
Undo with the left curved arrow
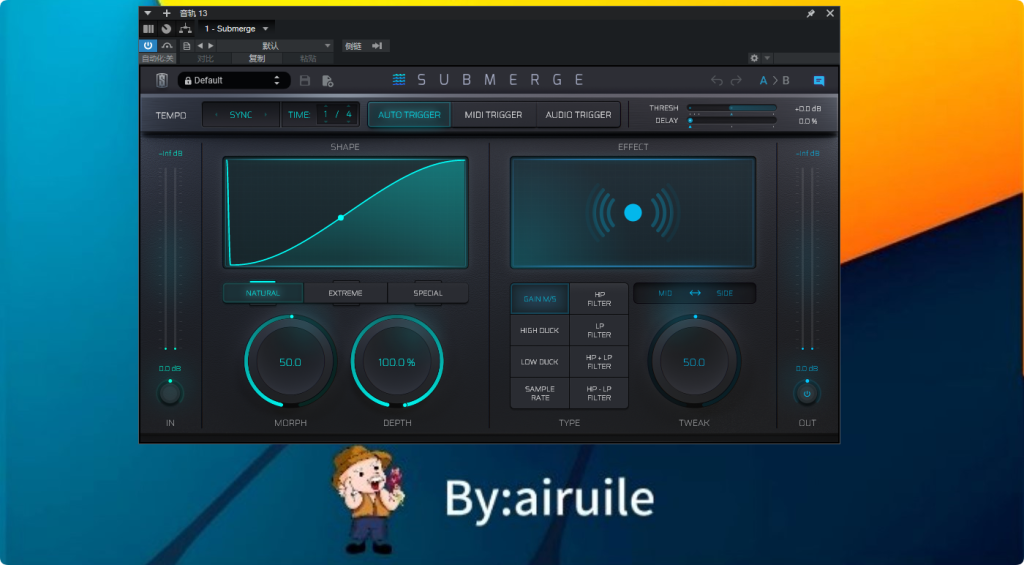click(717, 80)
